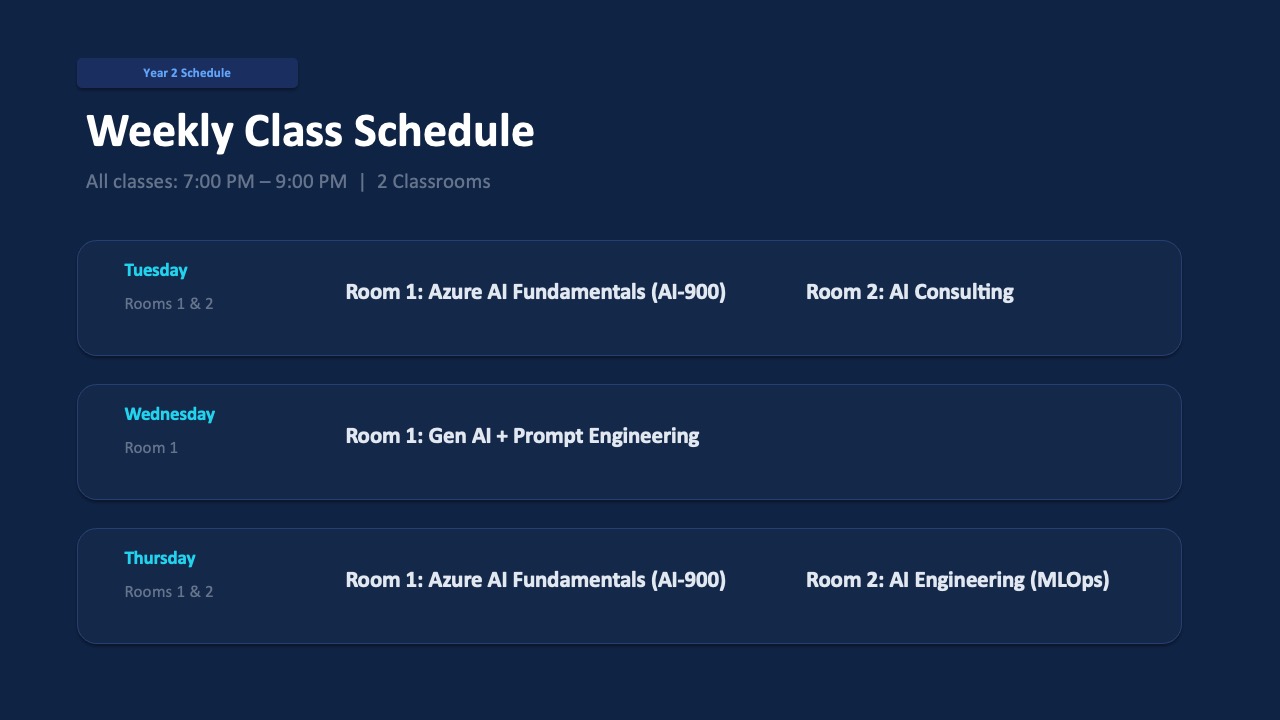The width and height of the screenshot is (1280, 720).
Task: Click the Year 2 Schedule badge
Action: (187, 73)
